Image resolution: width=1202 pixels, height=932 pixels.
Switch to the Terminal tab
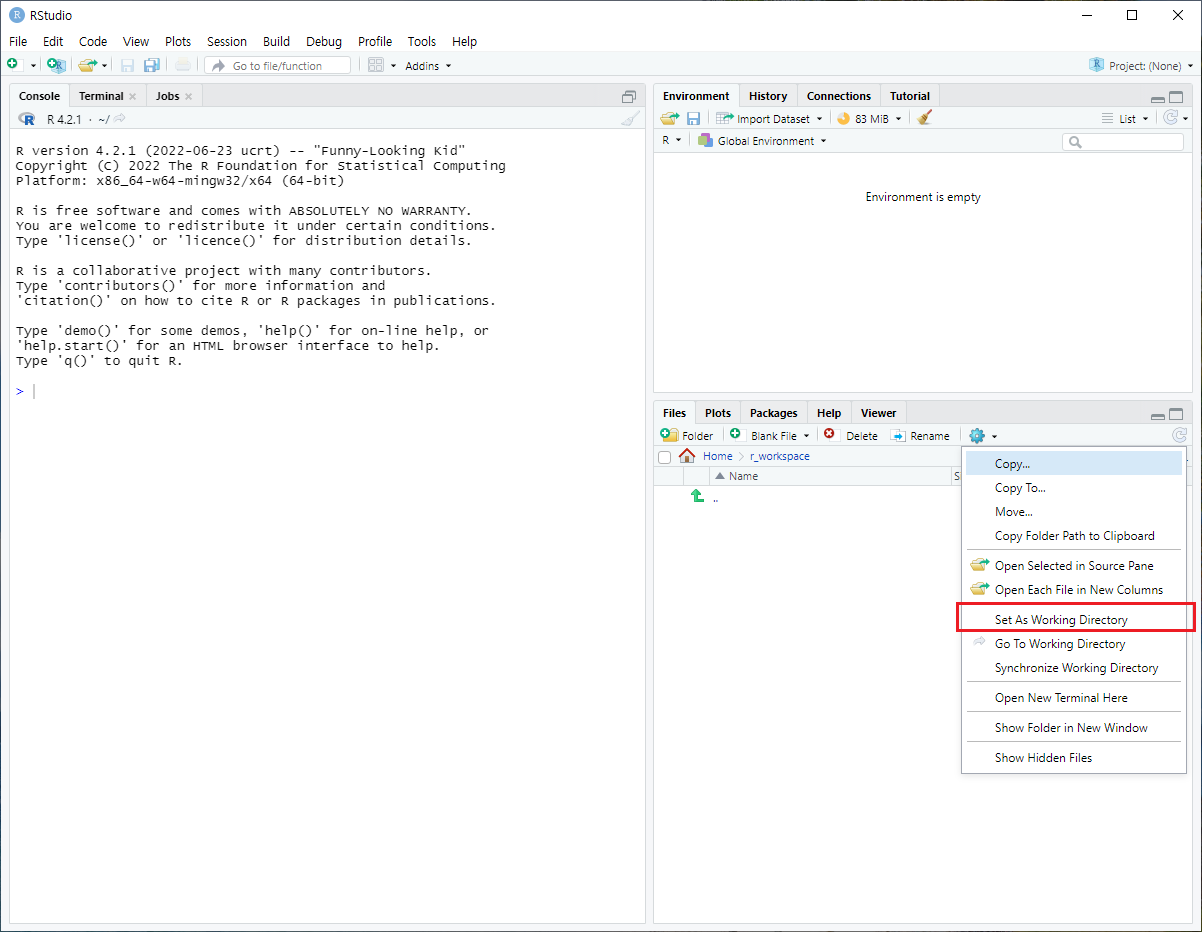point(101,96)
